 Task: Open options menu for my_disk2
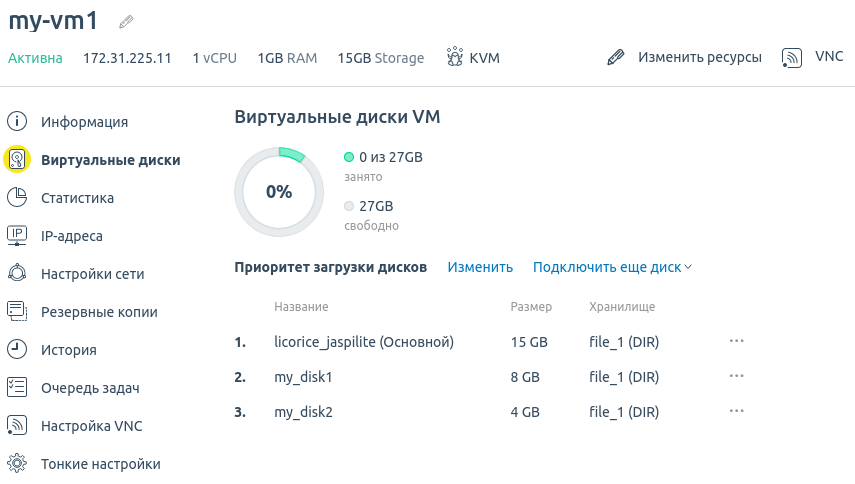(x=737, y=411)
